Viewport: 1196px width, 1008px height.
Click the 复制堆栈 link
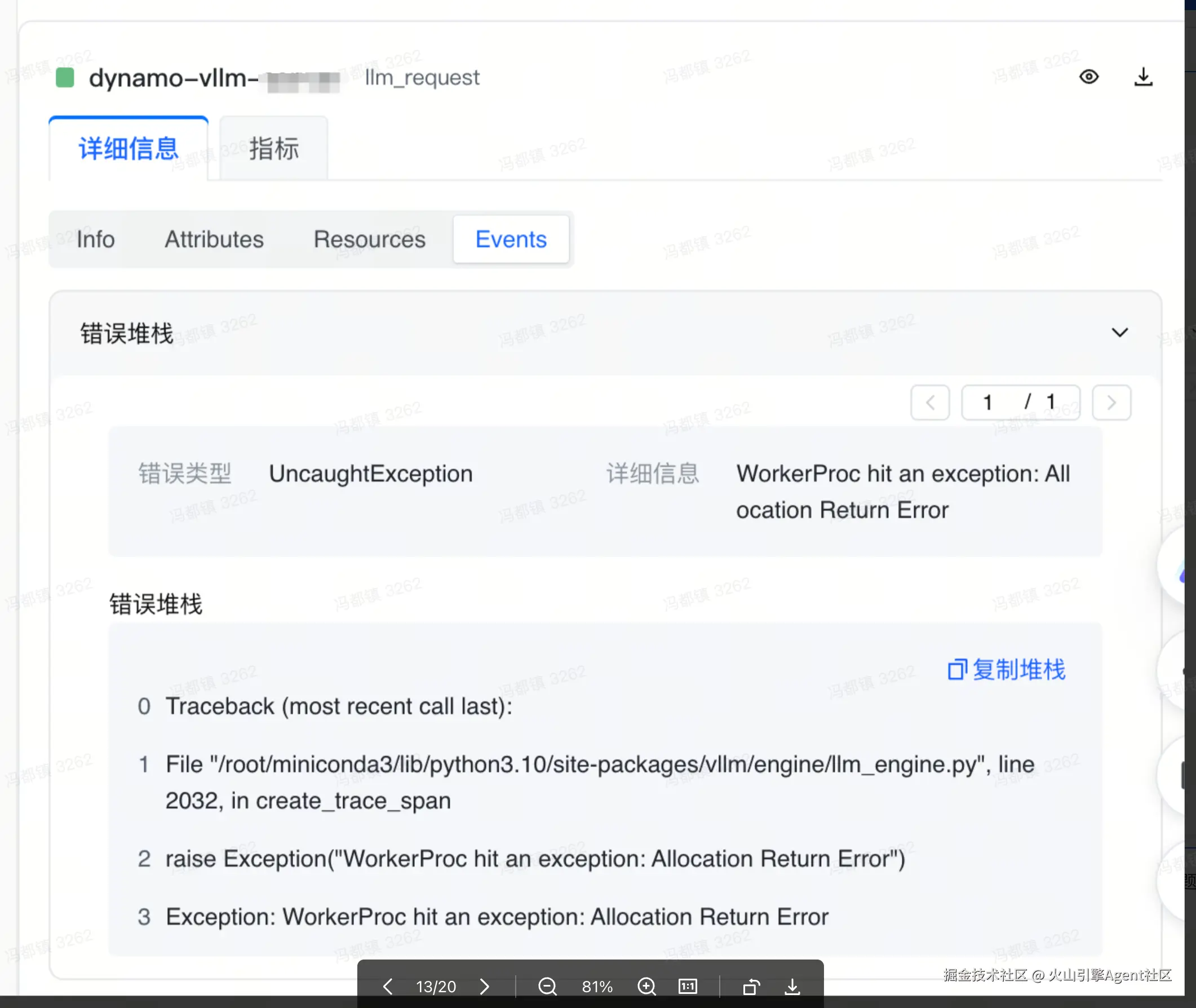point(1018,670)
